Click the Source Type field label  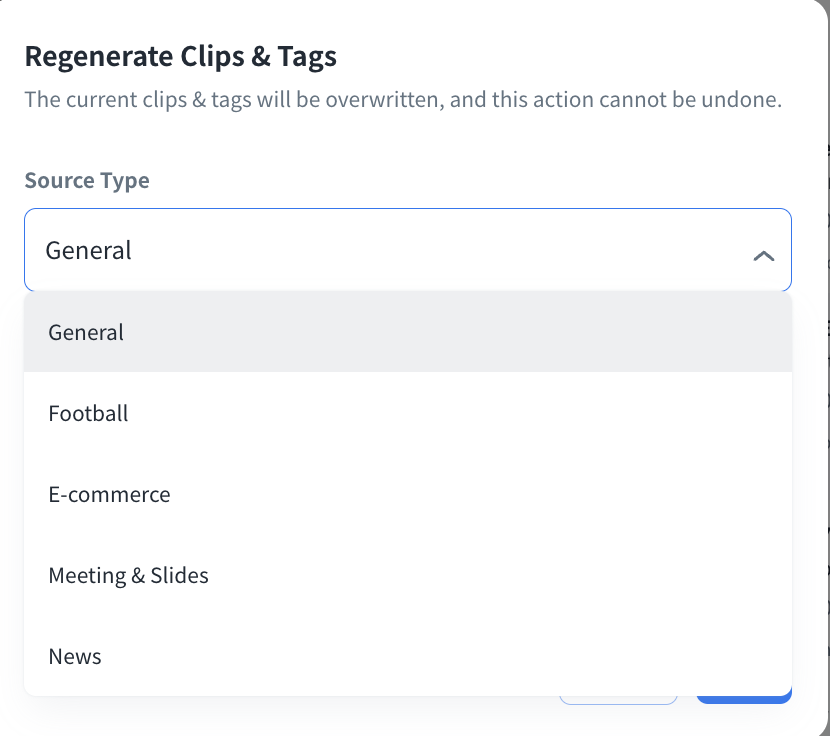pos(87,181)
